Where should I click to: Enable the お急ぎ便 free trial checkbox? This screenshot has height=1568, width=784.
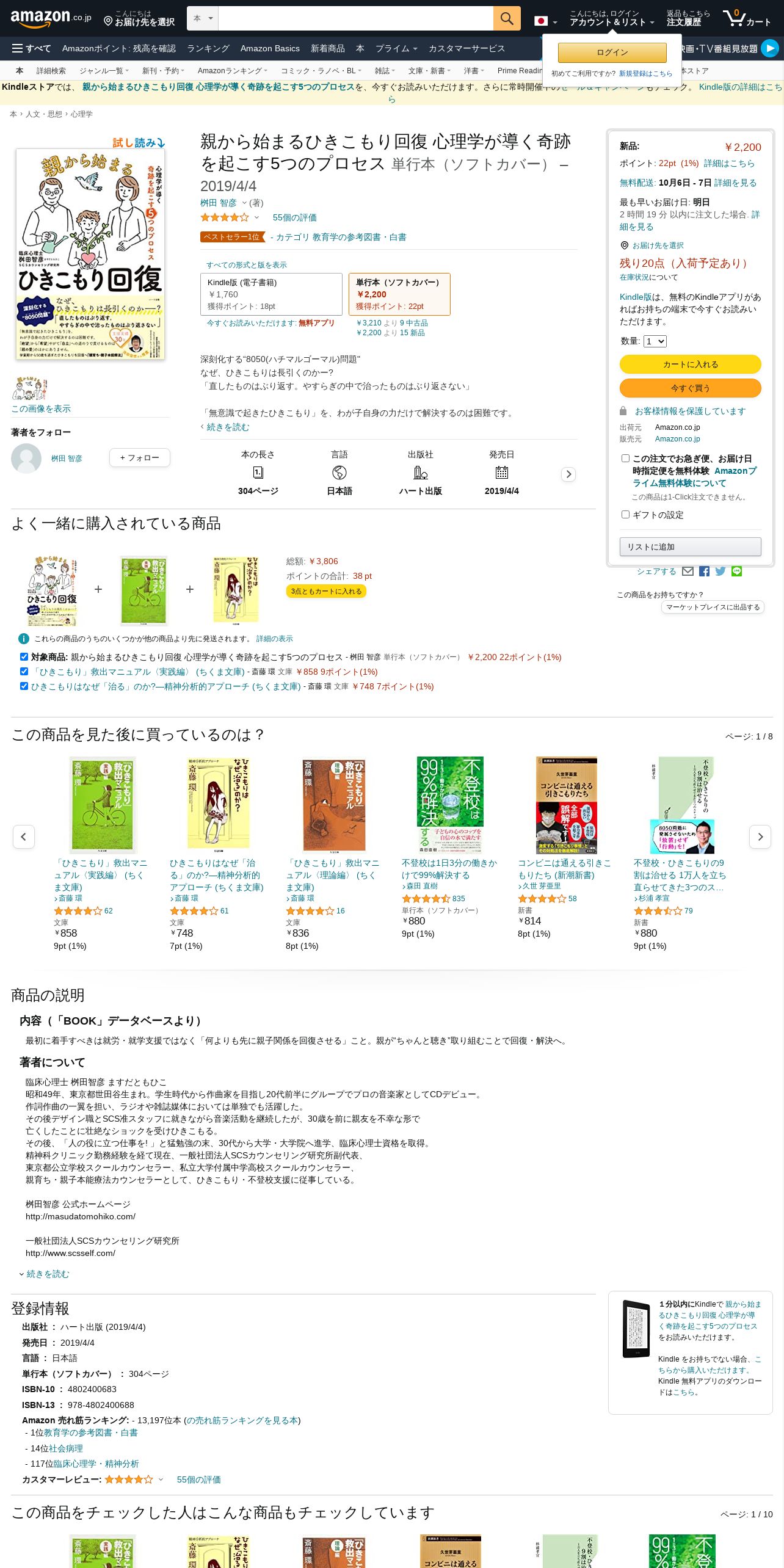coord(625,458)
